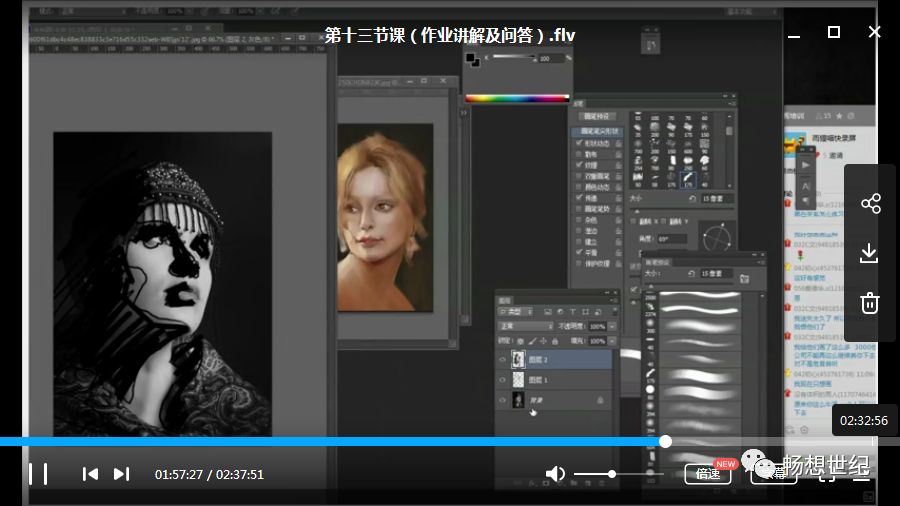The height and width of the screenshot is (506, 900).
Task: Skip to the previous video
Action: pos(90,474)
